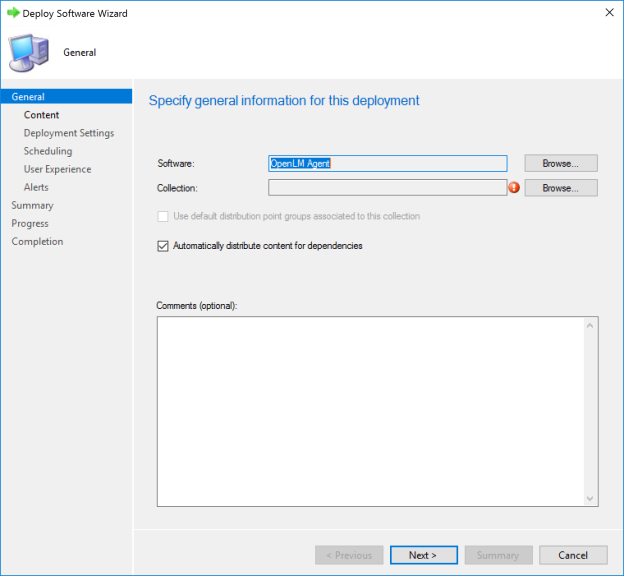Click the Next button

[x=424, y=555]
